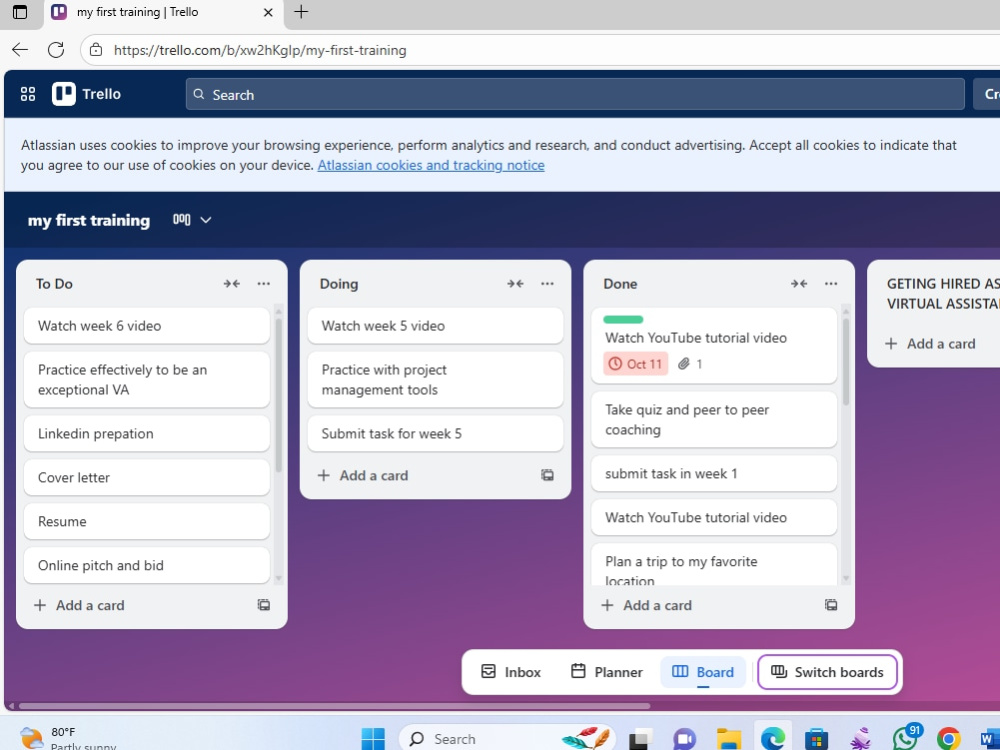Toggle the Oct 11 due date badge
The height and width of the screenshot is (750, 1000).
pyautogui.click(x=635, y=364)
